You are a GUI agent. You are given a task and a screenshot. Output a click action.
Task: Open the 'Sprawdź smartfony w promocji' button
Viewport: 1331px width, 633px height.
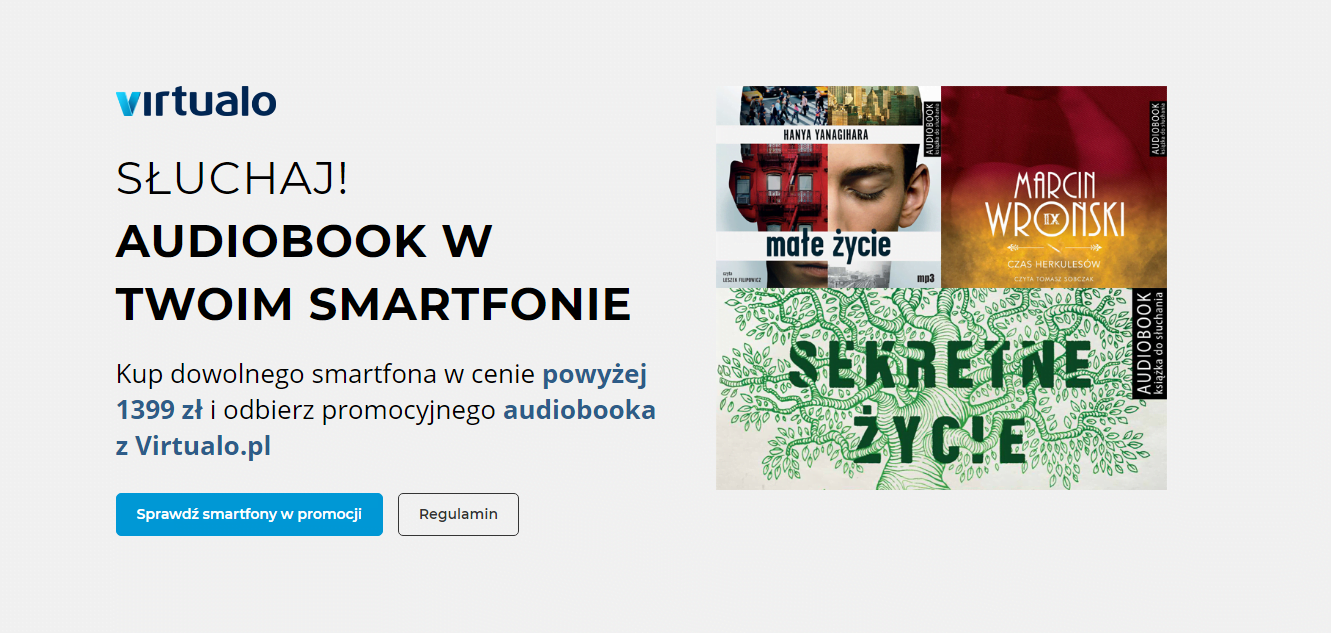pos(249,514)
